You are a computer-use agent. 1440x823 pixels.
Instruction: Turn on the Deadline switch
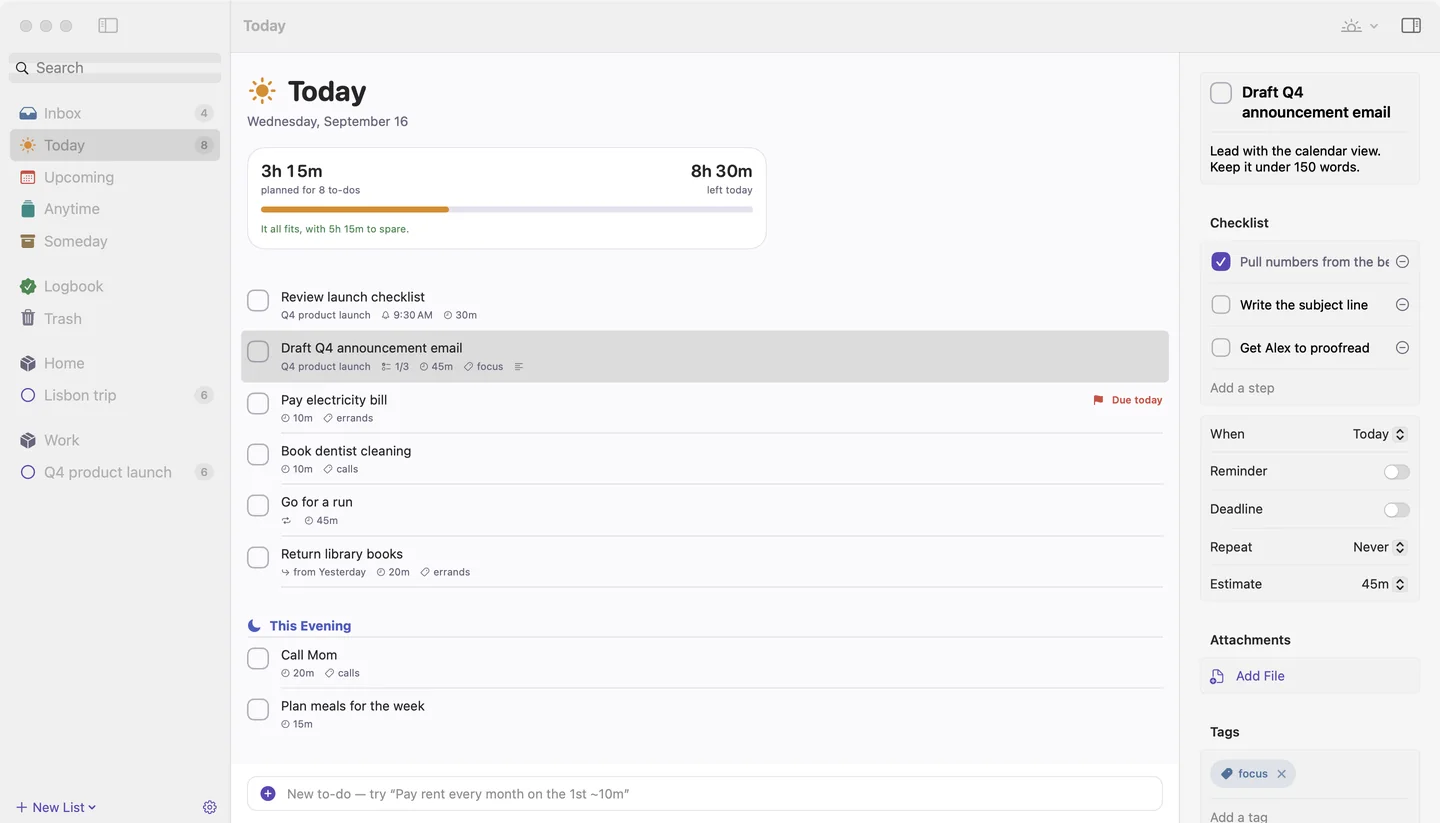click(x=1397, y=510)
